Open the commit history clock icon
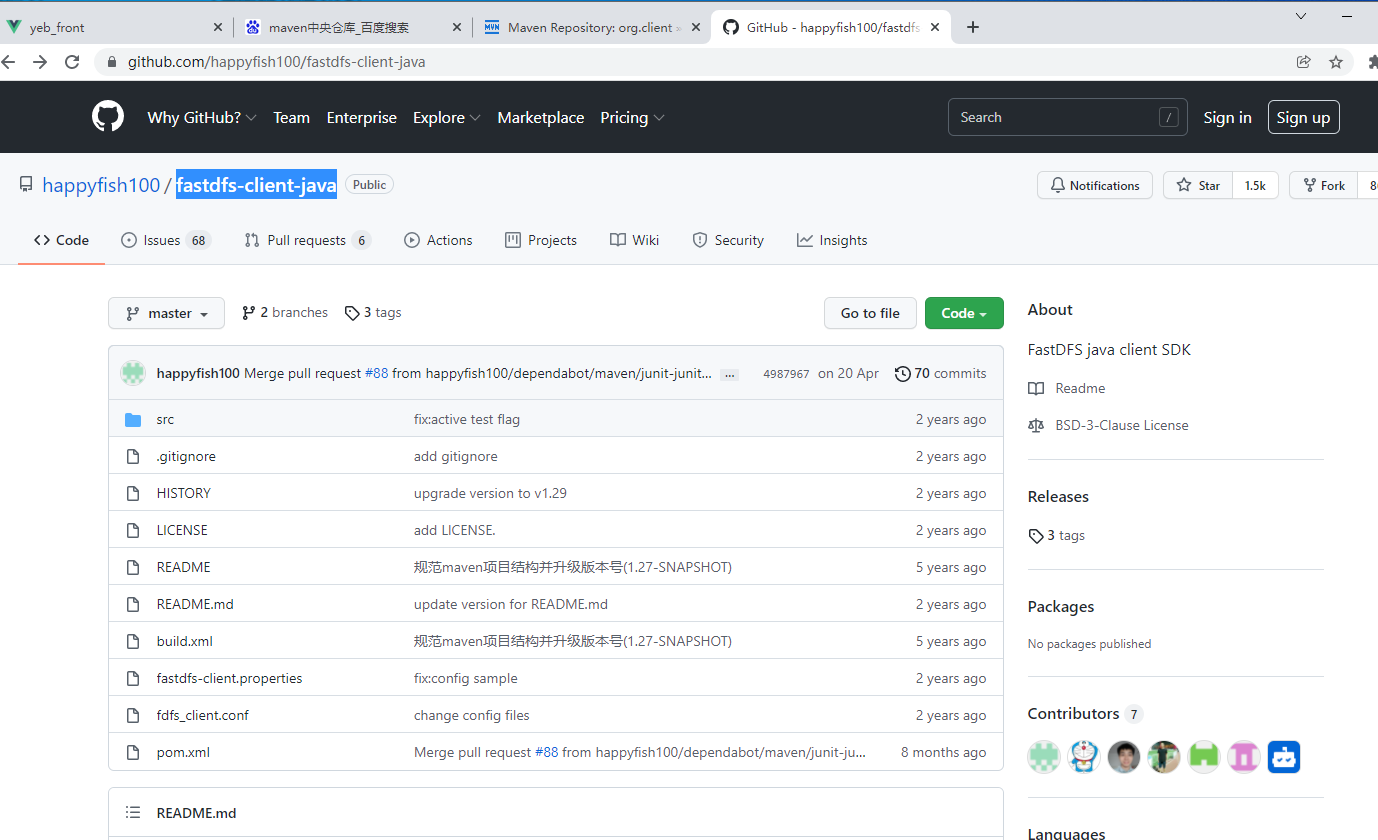 tap(903, 374)
